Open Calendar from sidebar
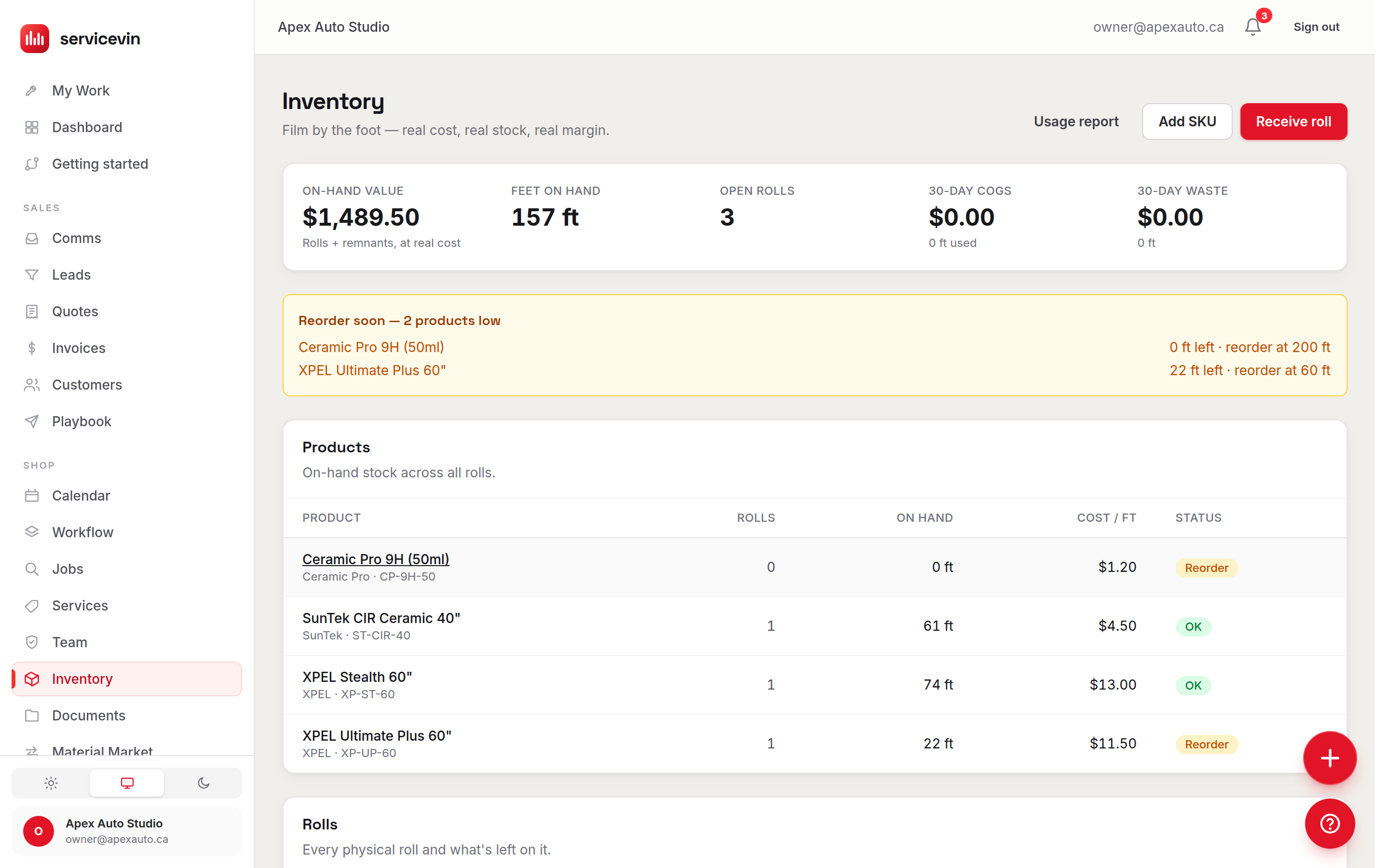 coord(126,495)
